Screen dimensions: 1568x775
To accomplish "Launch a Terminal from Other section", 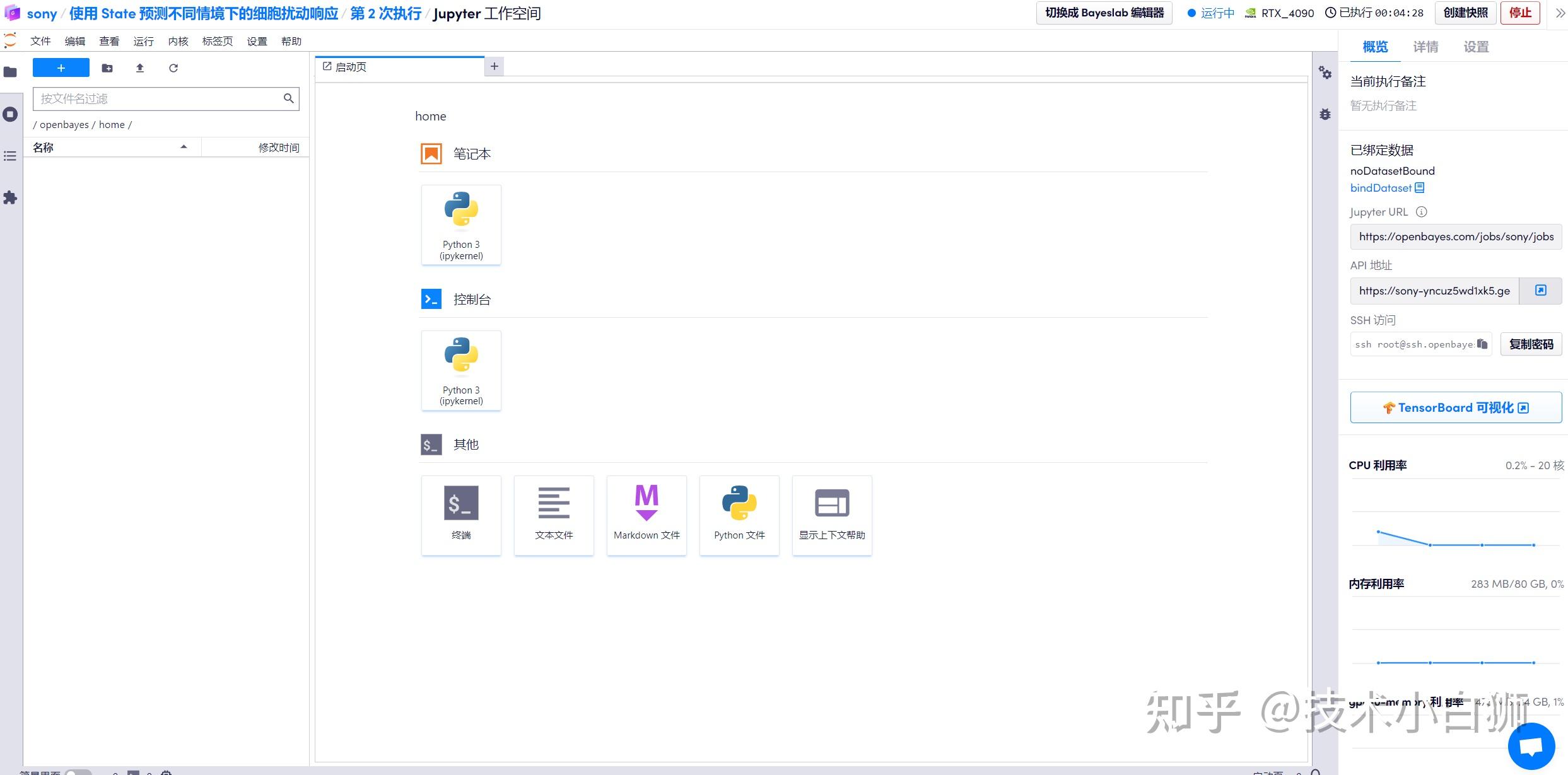I will tap(461, 515).
